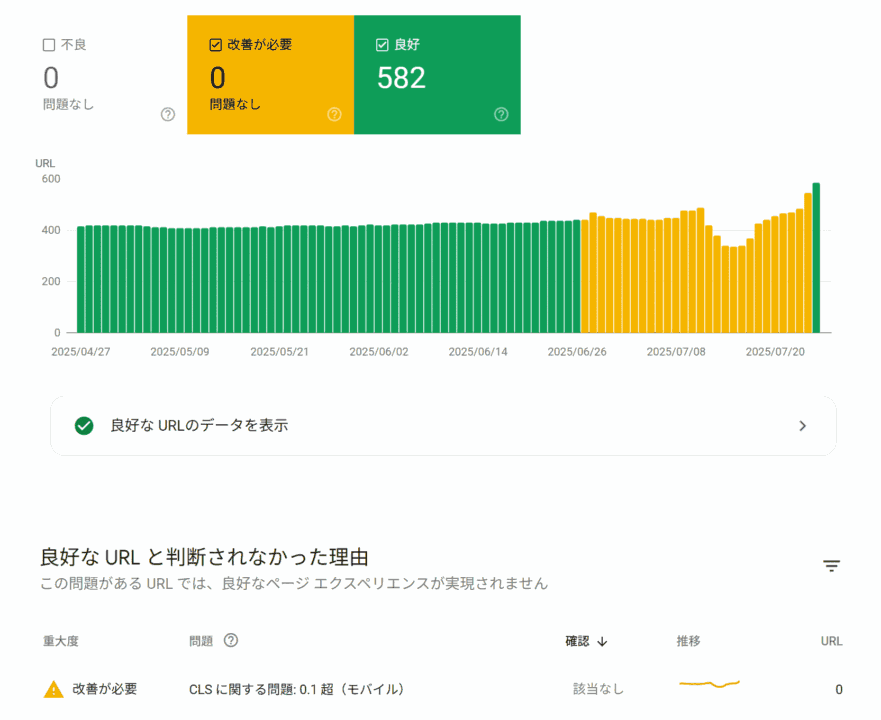This screenshot has width=881, height=720.
Task: Click the 推移 column header
Action: click(x=688, y=641)
